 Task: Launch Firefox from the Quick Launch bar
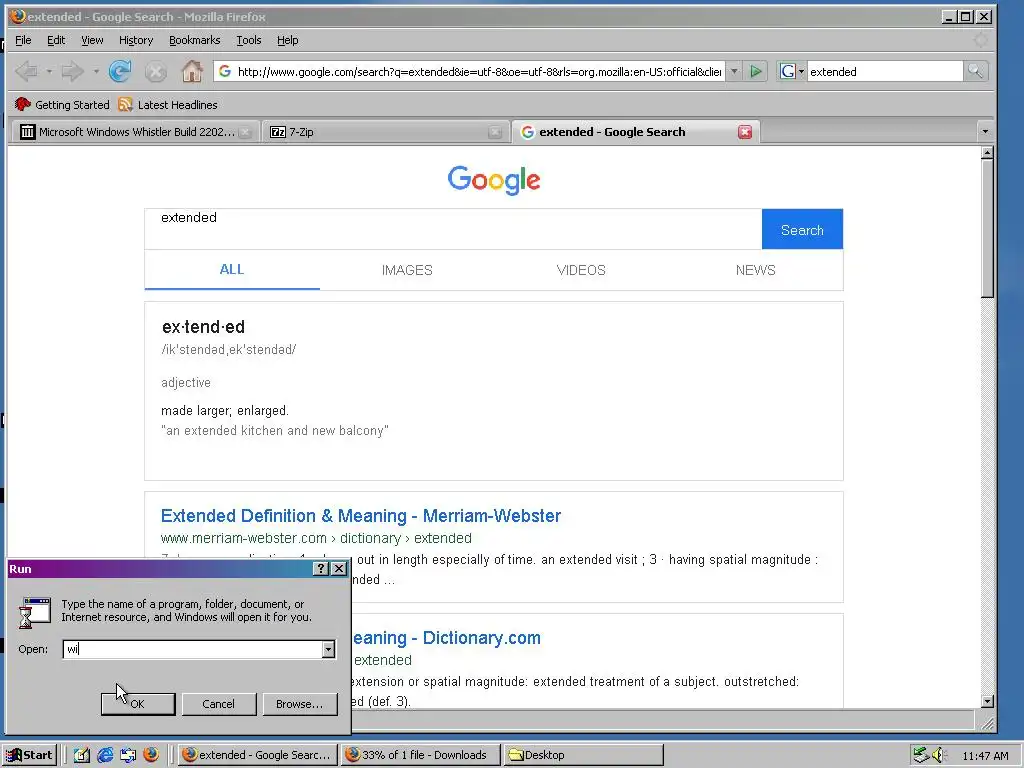151,755
